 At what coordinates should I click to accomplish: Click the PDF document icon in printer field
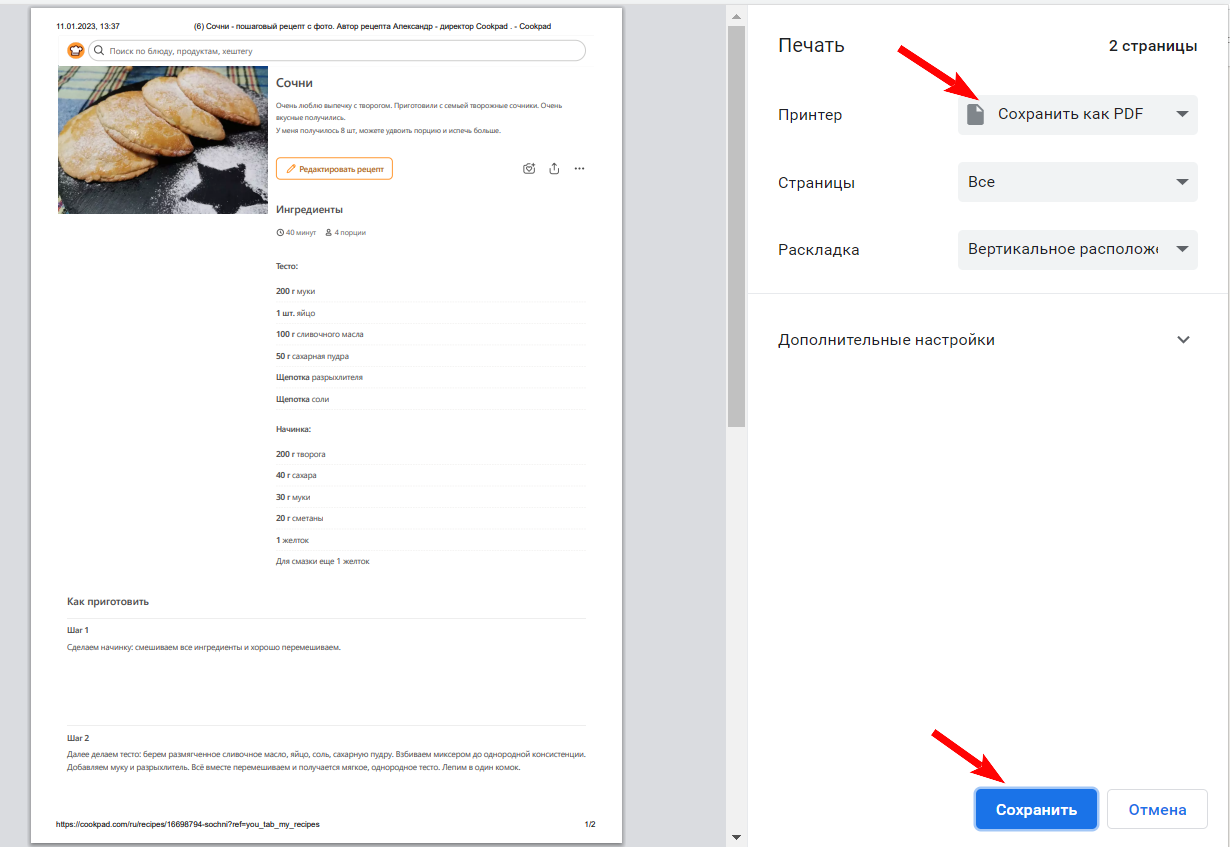point(976,114)
